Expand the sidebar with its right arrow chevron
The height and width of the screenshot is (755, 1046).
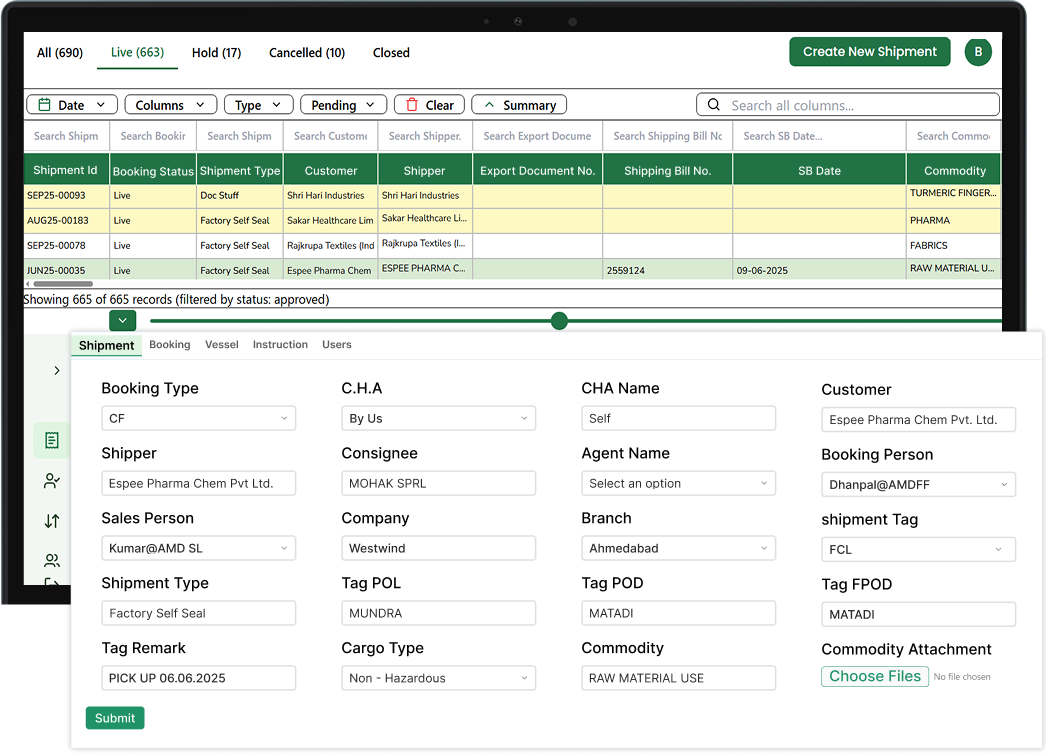pyautogui.click(x=57, y=369)
